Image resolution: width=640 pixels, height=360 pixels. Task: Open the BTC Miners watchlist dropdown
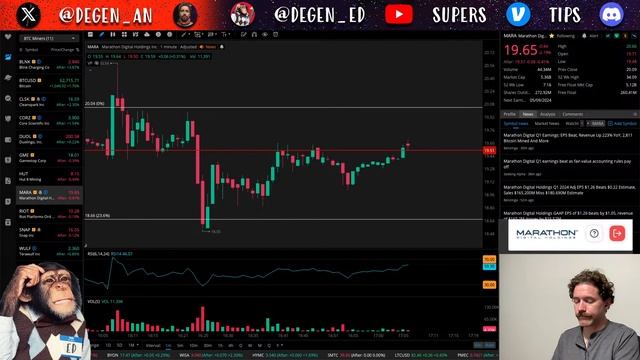pos(49,38)
